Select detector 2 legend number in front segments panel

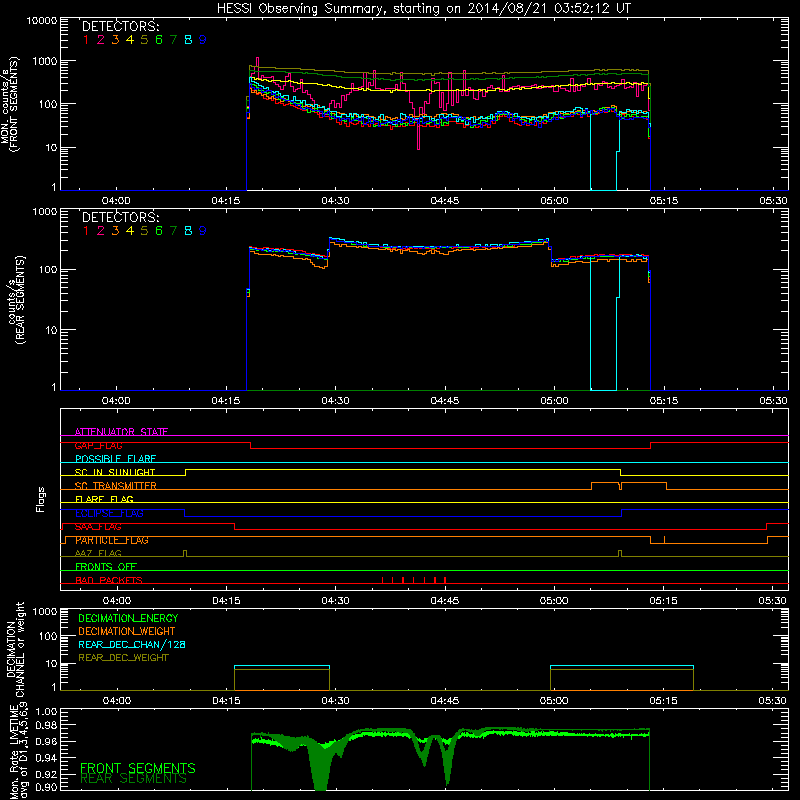pos(101,40)
